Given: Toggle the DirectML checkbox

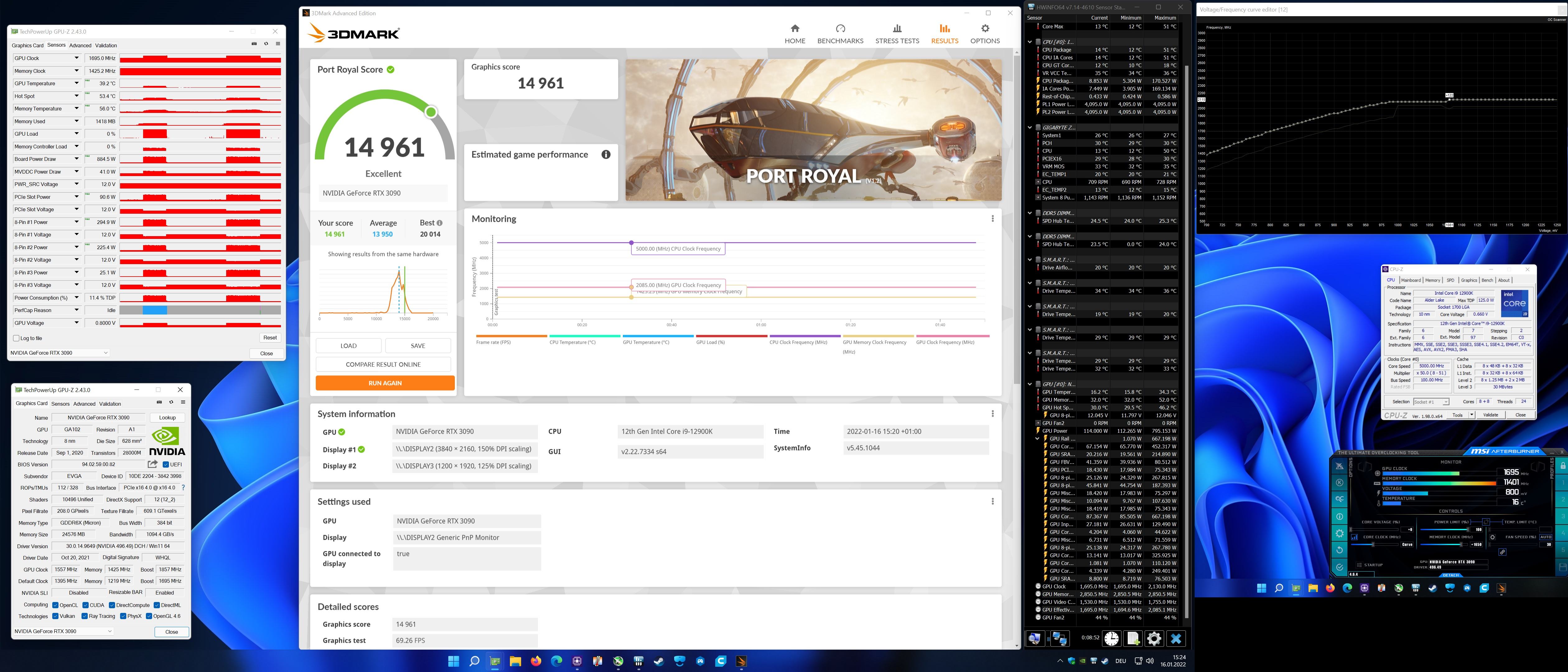Looking at the screenshot, I should (157, 605).
